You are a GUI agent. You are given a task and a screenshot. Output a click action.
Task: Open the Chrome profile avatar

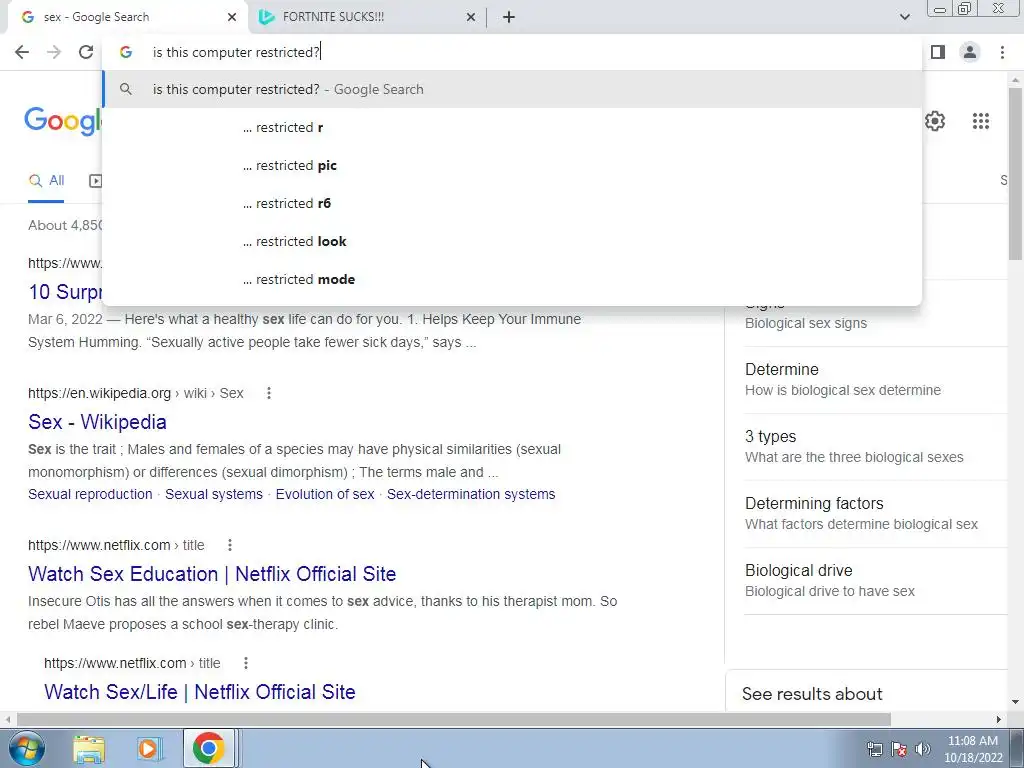pyautogui.click(x=970, y=52)
